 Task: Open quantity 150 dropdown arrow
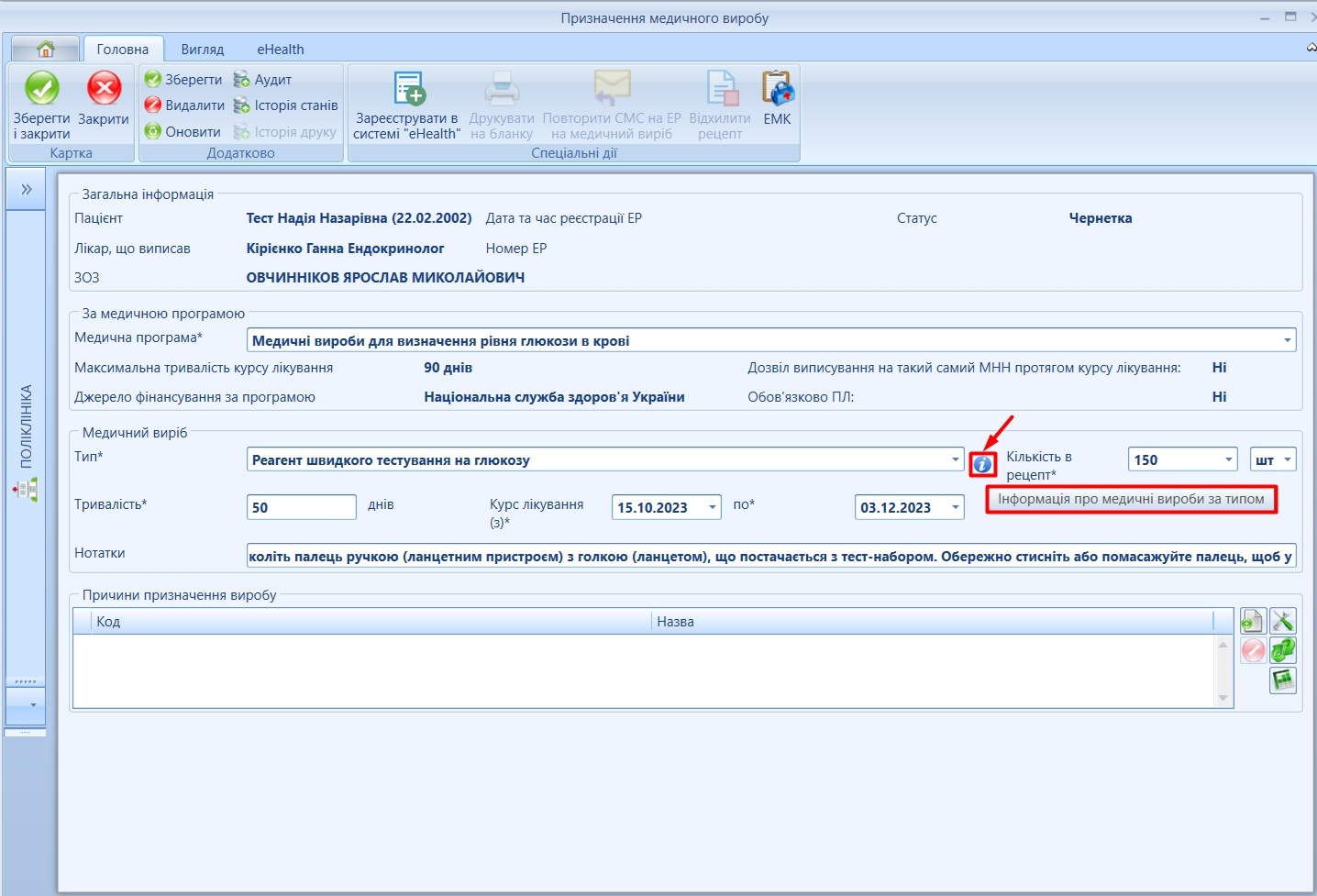click(1229, 459)
